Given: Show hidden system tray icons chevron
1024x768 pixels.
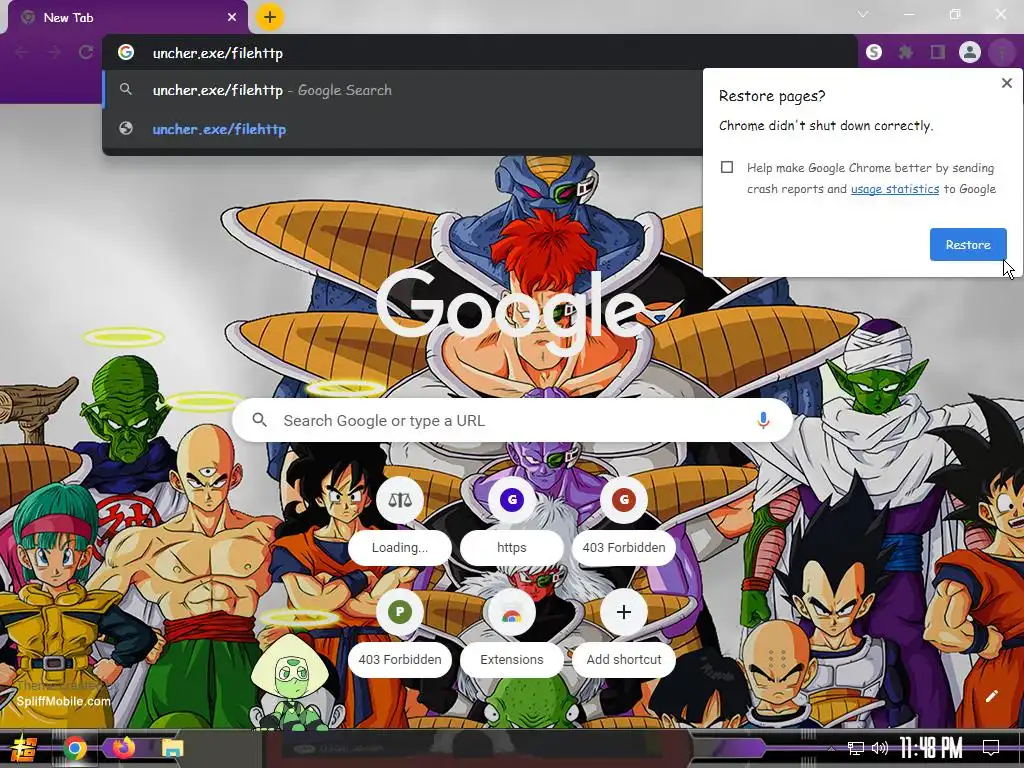Looking at the screenshot, I should [831, 748].
